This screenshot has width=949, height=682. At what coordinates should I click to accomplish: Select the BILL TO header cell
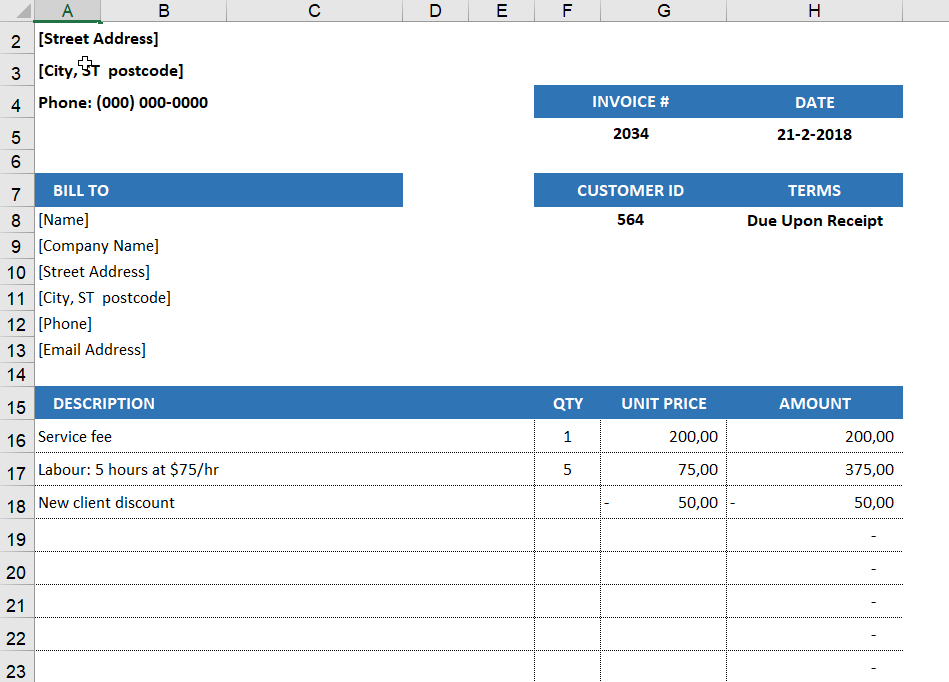tap(218, 190)
